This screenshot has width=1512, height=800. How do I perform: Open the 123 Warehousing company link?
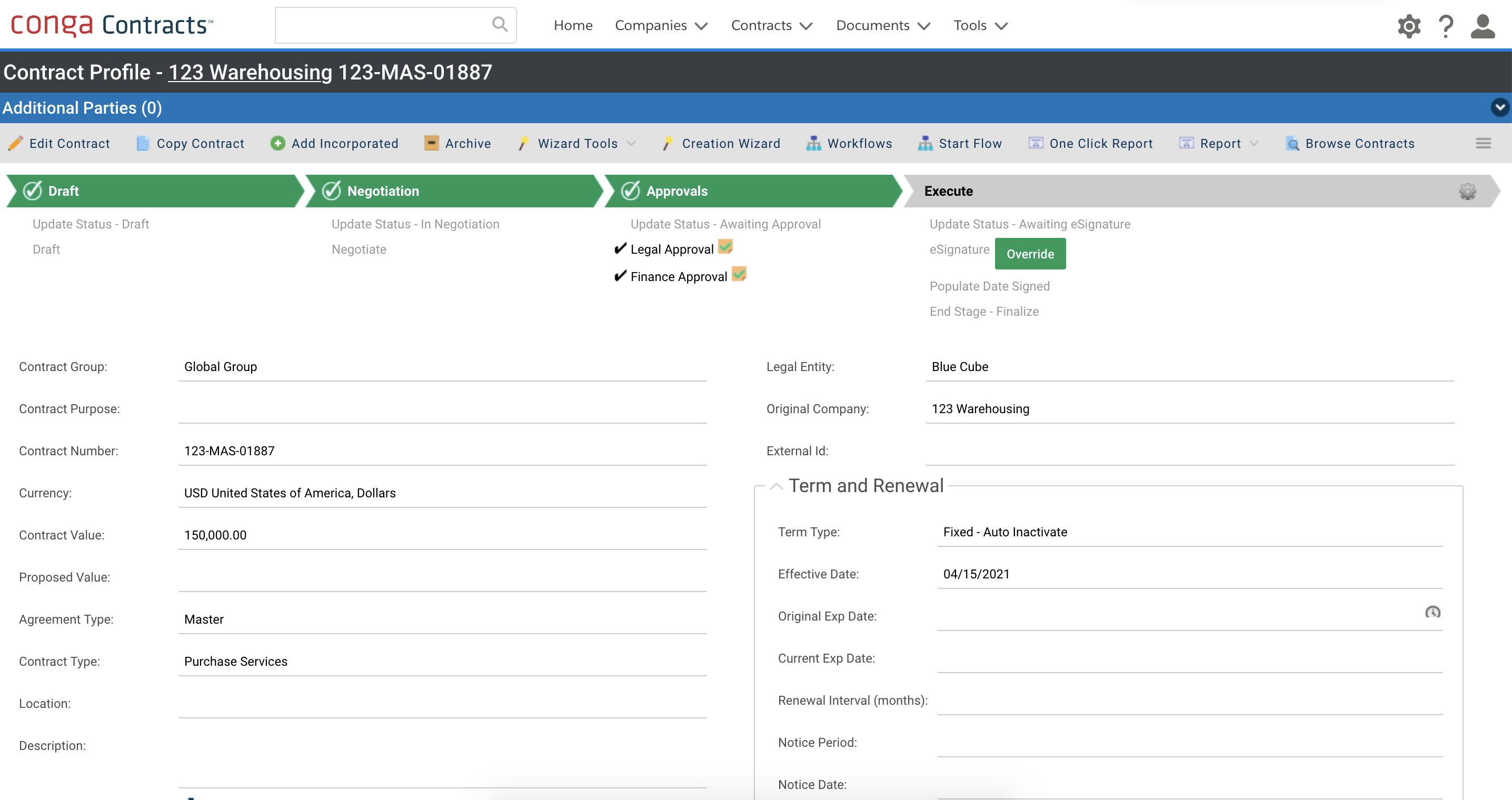(250, 72)
